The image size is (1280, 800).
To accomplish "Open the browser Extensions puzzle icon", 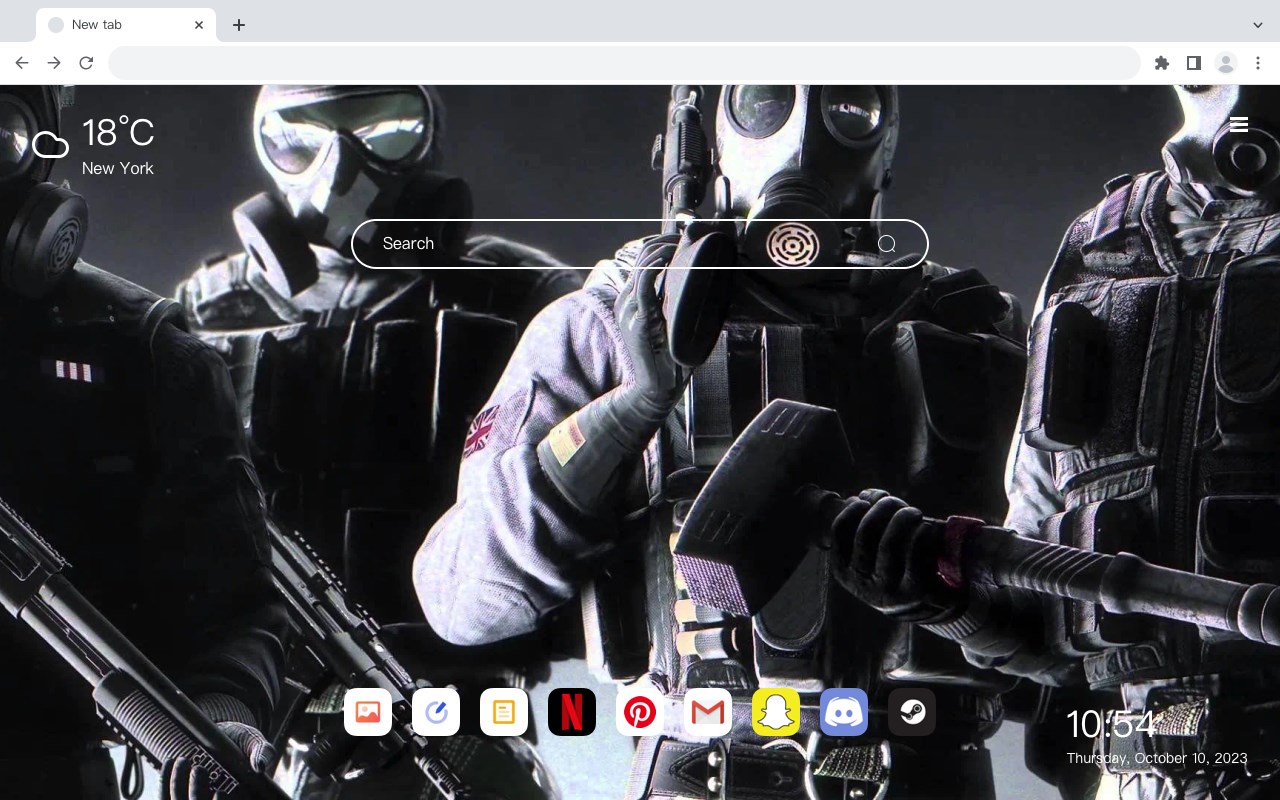I will coord(1161,63).
